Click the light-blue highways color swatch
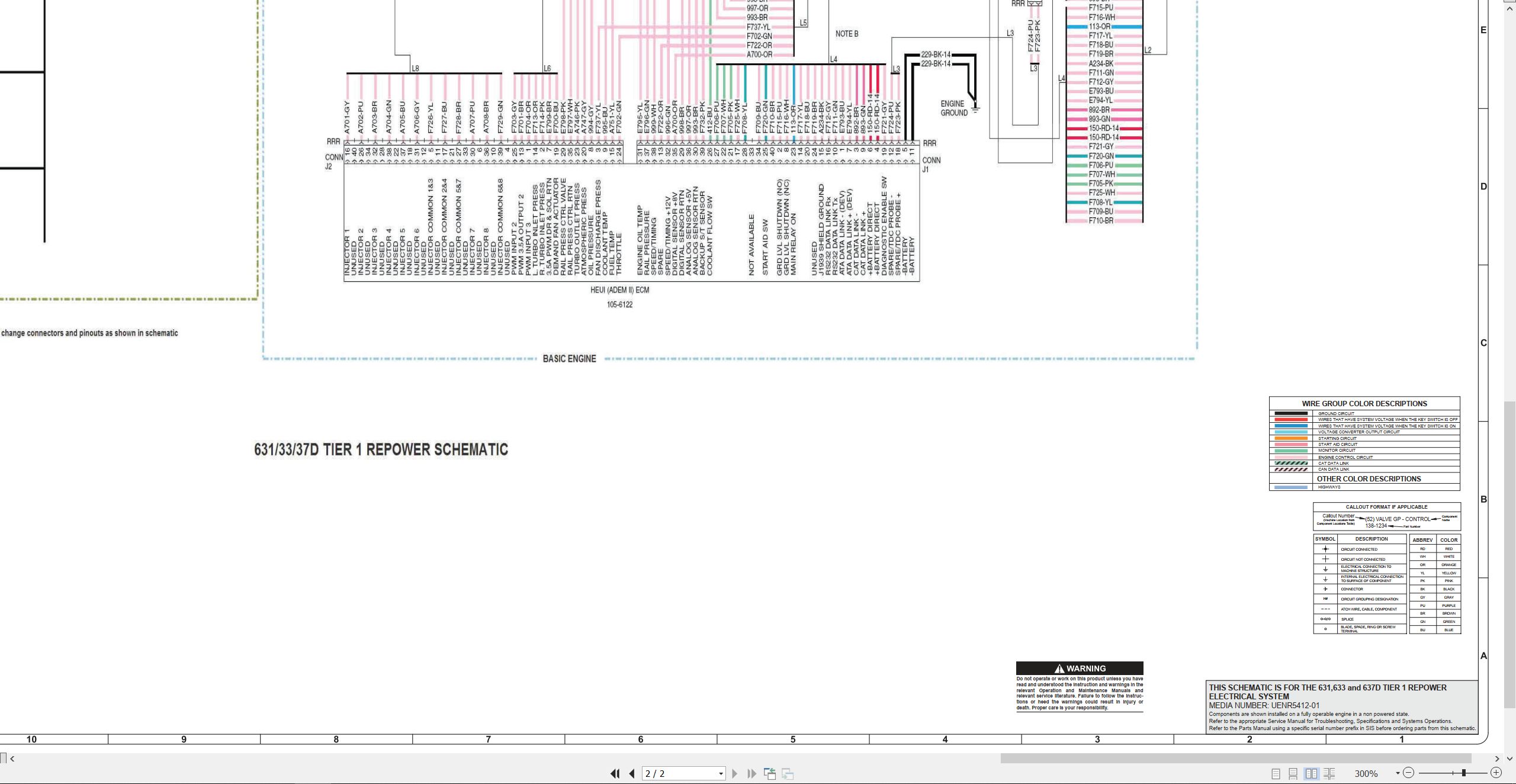This screenshot has width=1516, height=784. [x=1291, y=487]
